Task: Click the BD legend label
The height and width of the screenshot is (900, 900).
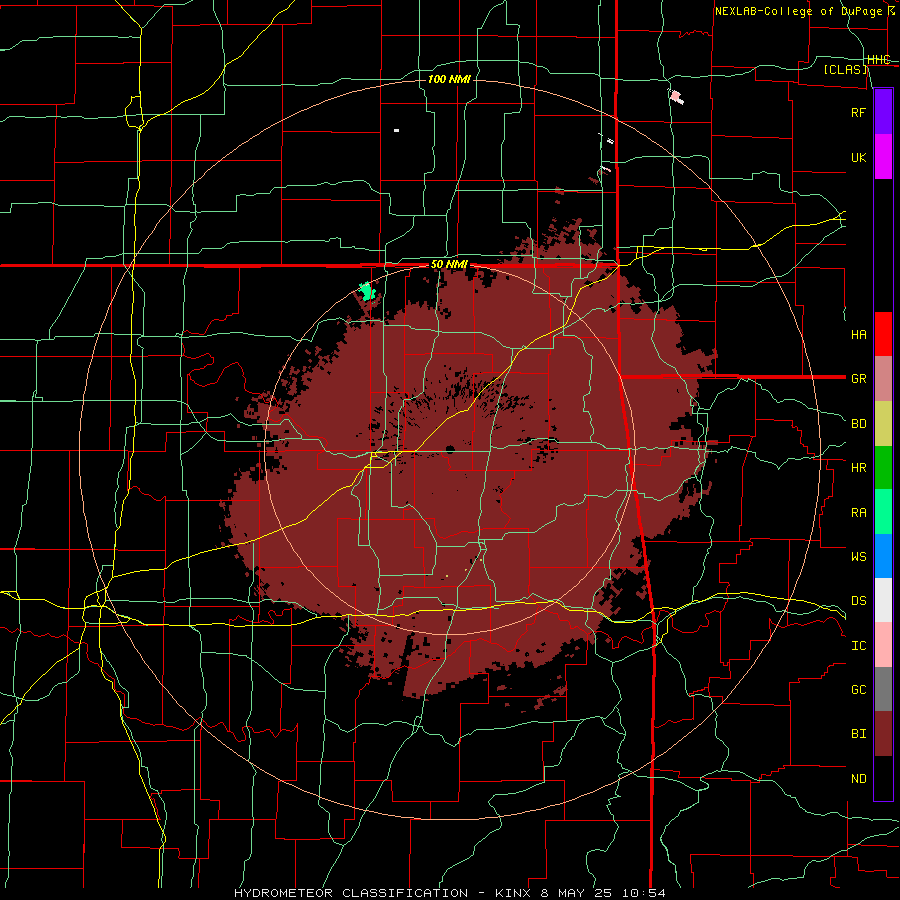Action: [858, 424]
